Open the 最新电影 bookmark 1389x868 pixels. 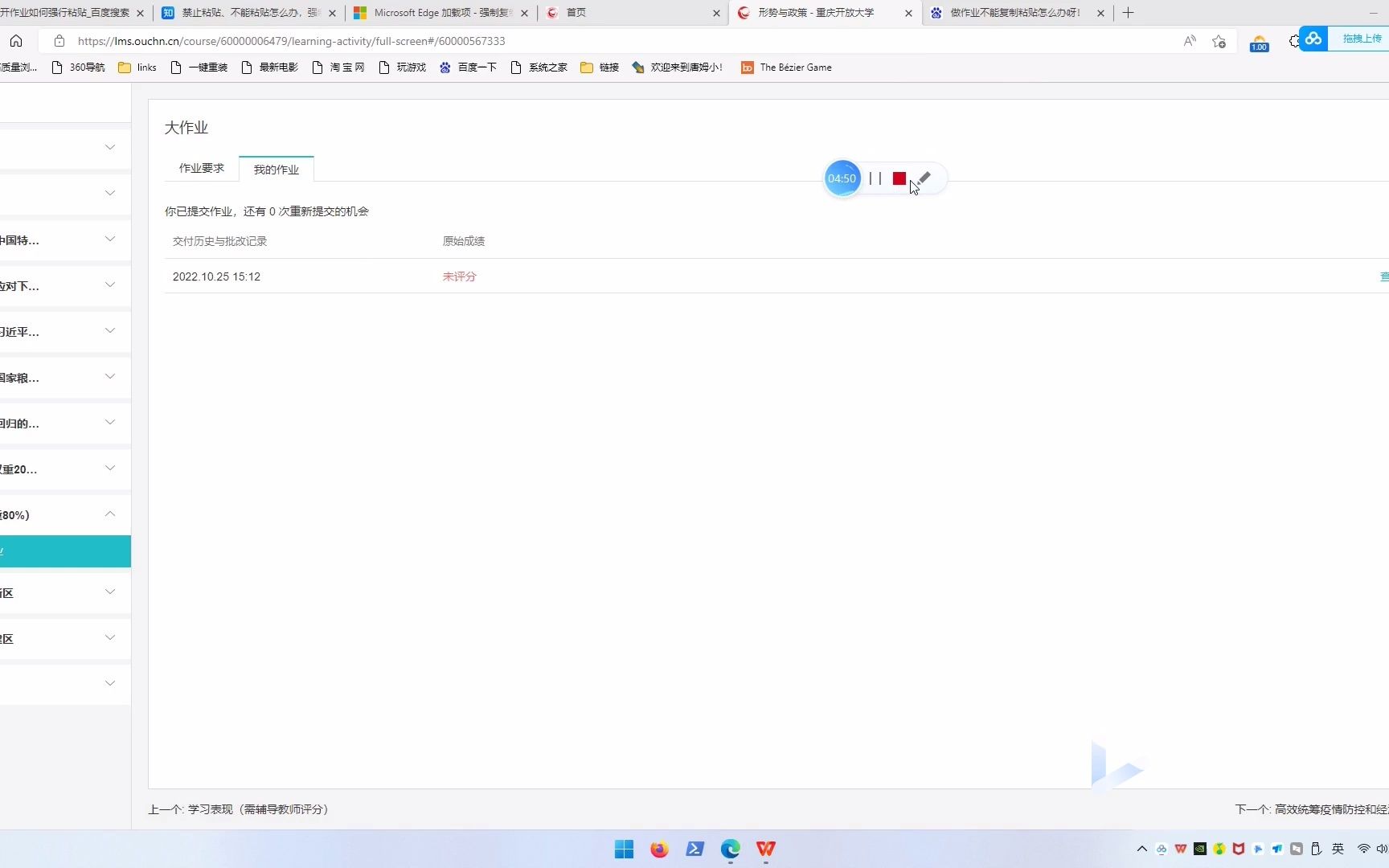click(270, 68)
